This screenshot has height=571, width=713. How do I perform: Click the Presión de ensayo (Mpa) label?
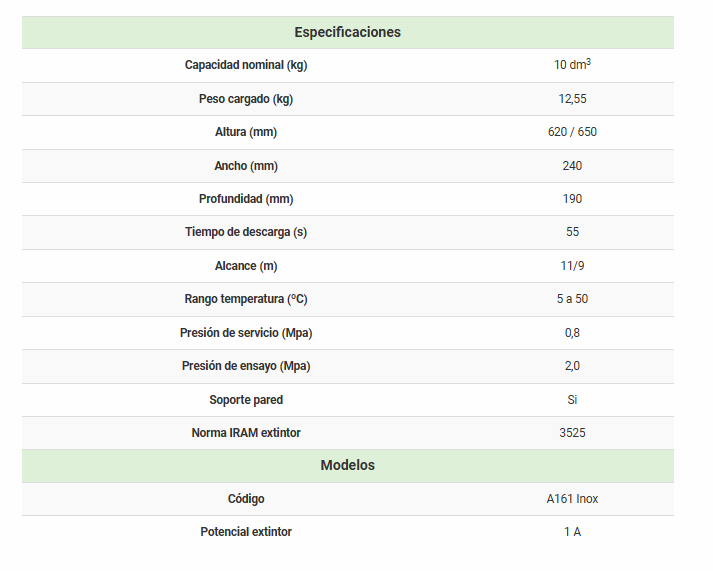click(246, 366)
